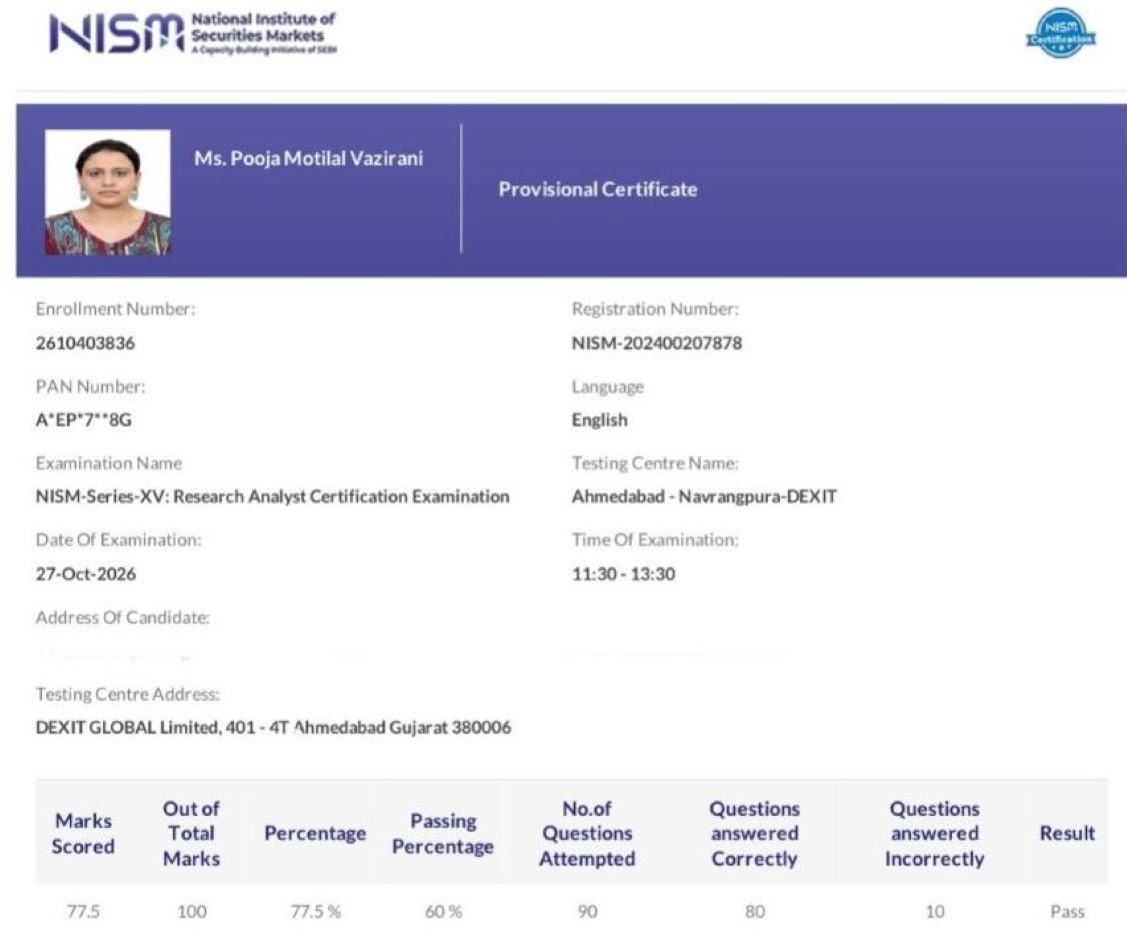Select exam date 27-Oct-2026
Viewport: 1127px width, 950px height.
86,574
